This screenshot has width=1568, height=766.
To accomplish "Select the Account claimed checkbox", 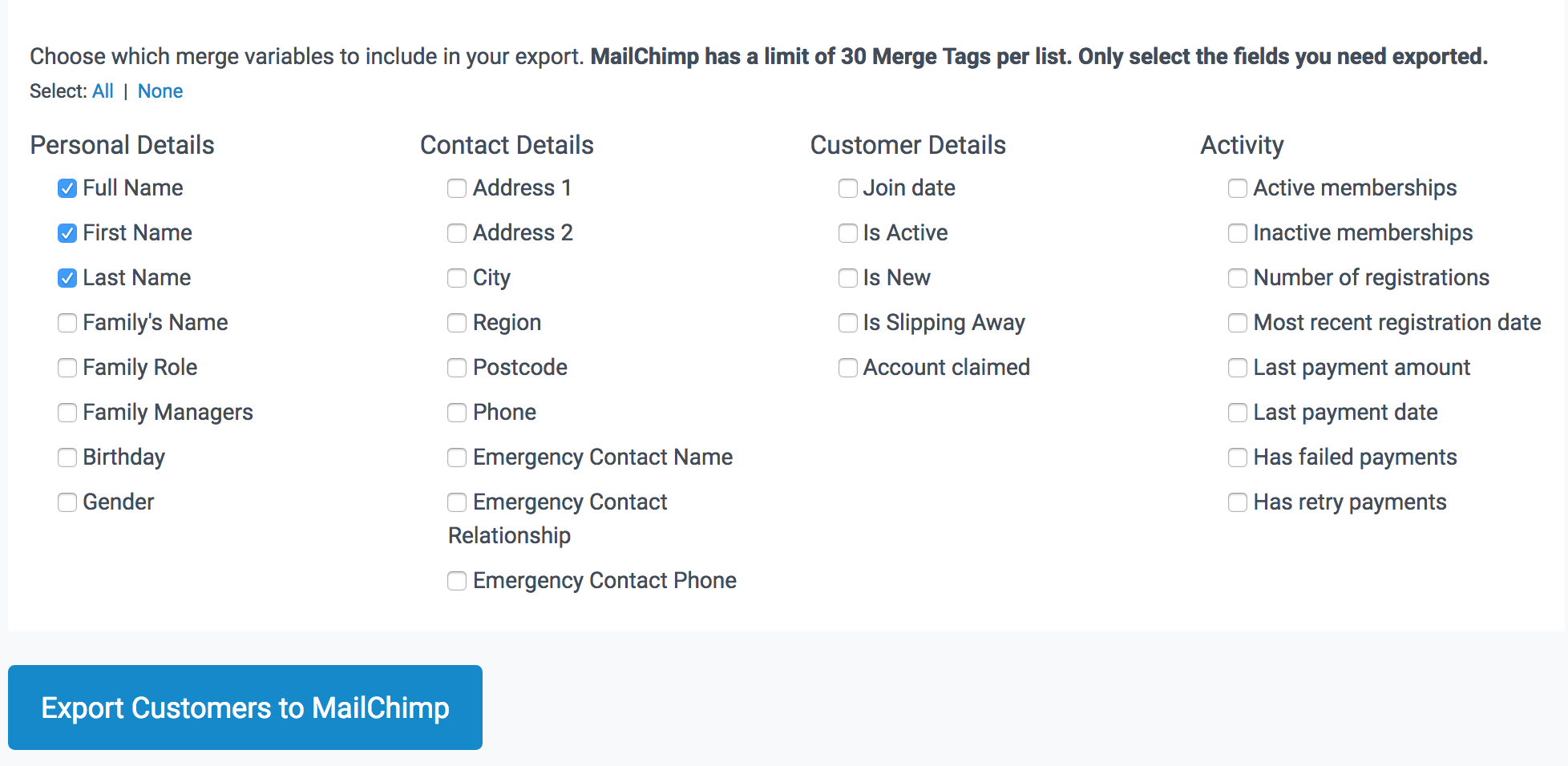I will [x=847, y=368].
